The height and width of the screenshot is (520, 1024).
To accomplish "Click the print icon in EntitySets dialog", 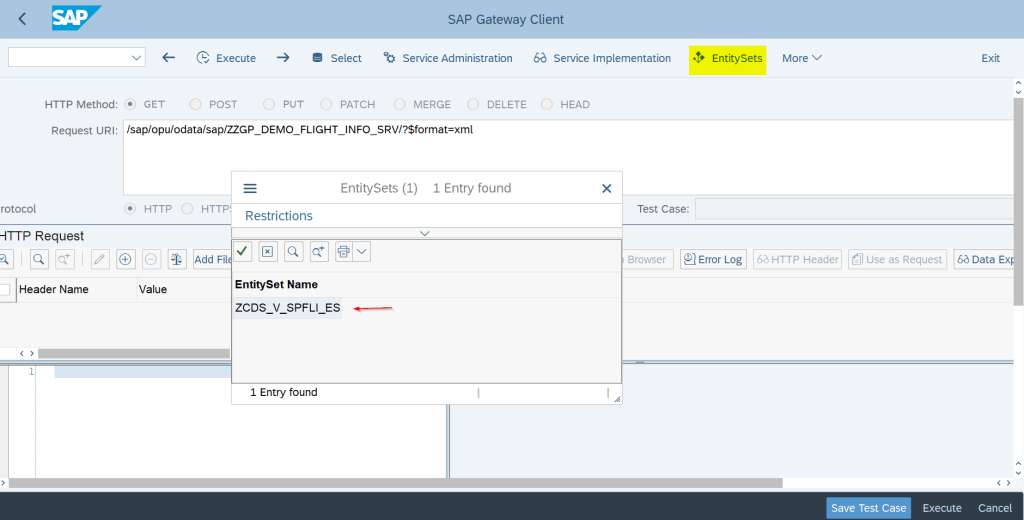I will [344, 252].
